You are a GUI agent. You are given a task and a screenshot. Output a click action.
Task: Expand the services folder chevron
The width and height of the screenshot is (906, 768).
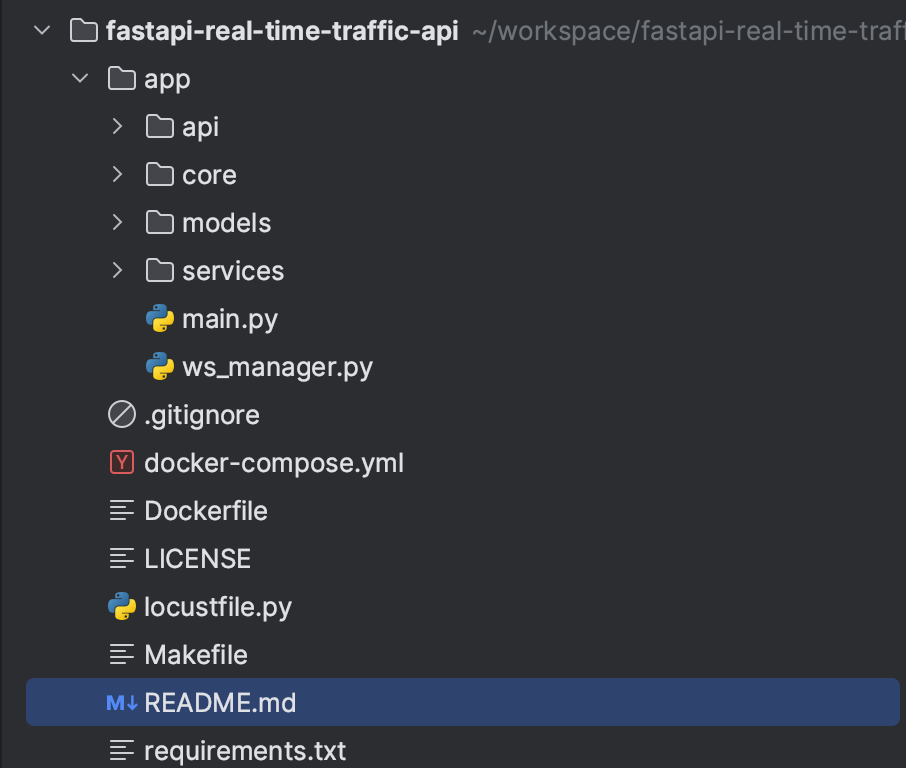coord(118,271)
